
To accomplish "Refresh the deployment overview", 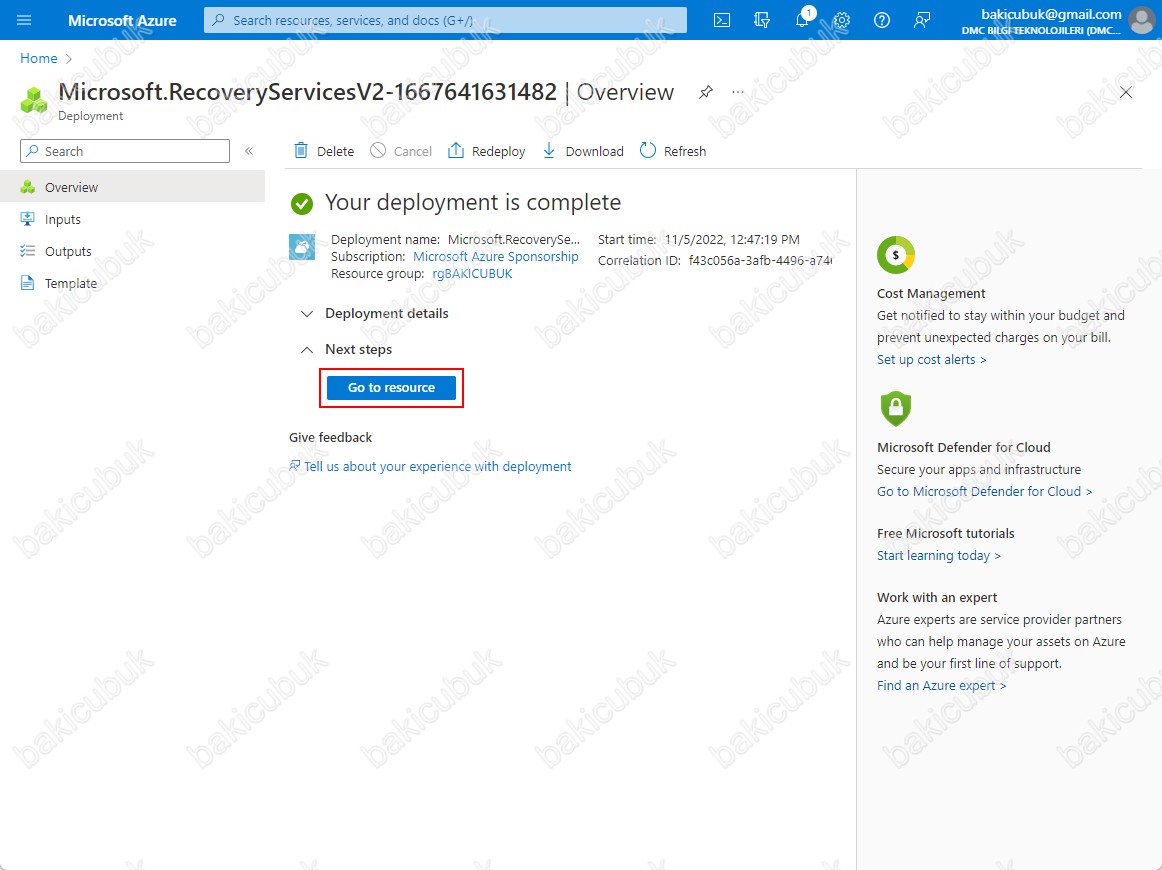I will click(673, 151).
